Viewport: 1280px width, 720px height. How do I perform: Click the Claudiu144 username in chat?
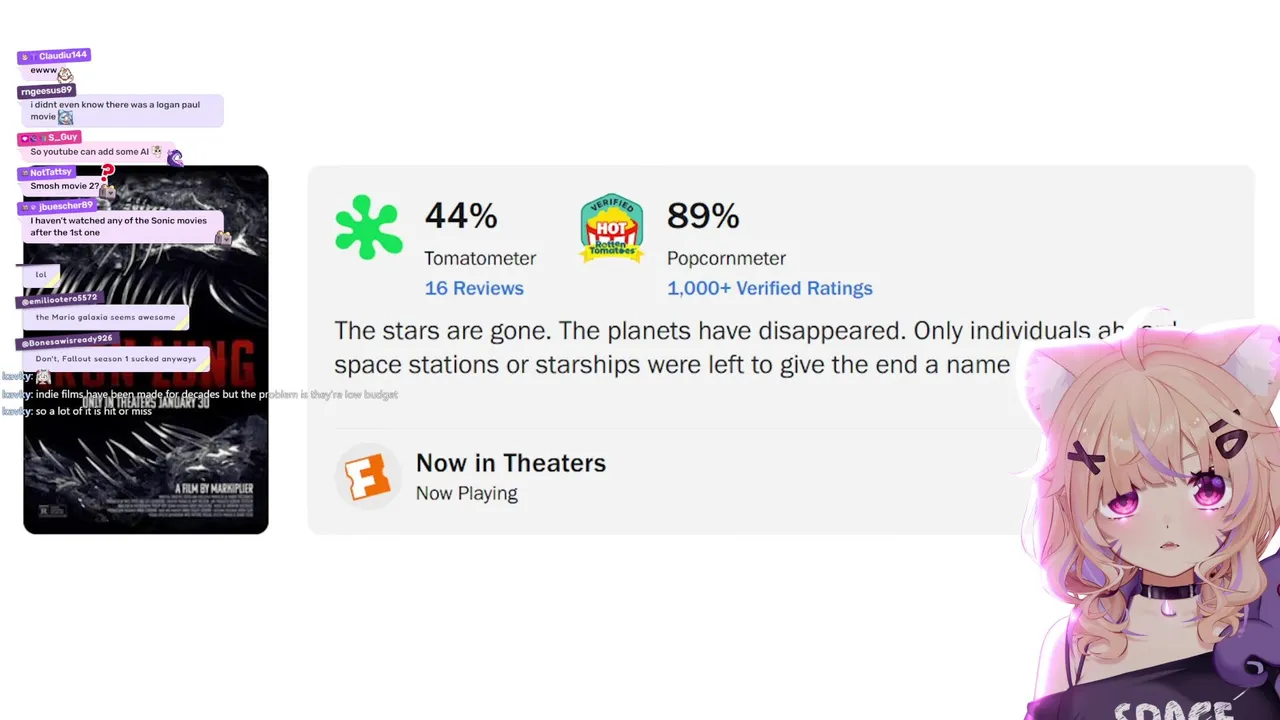point(62,56)
